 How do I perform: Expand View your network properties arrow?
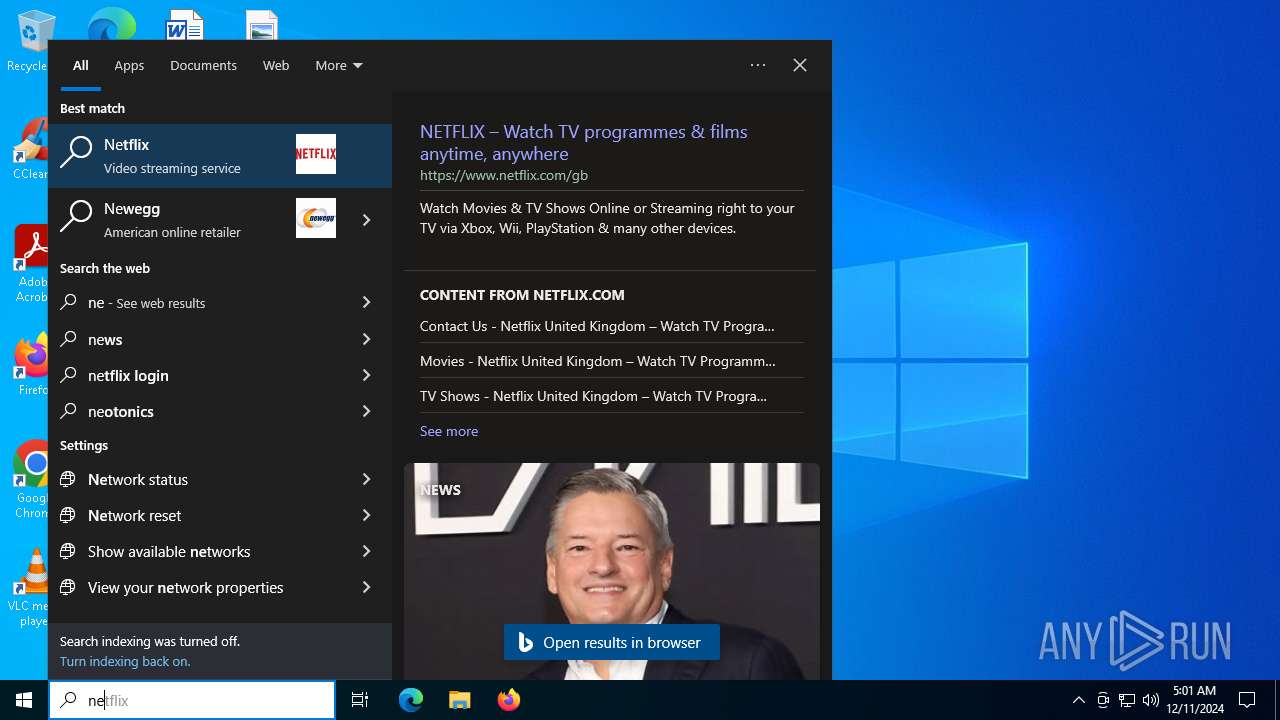point(367,587)
